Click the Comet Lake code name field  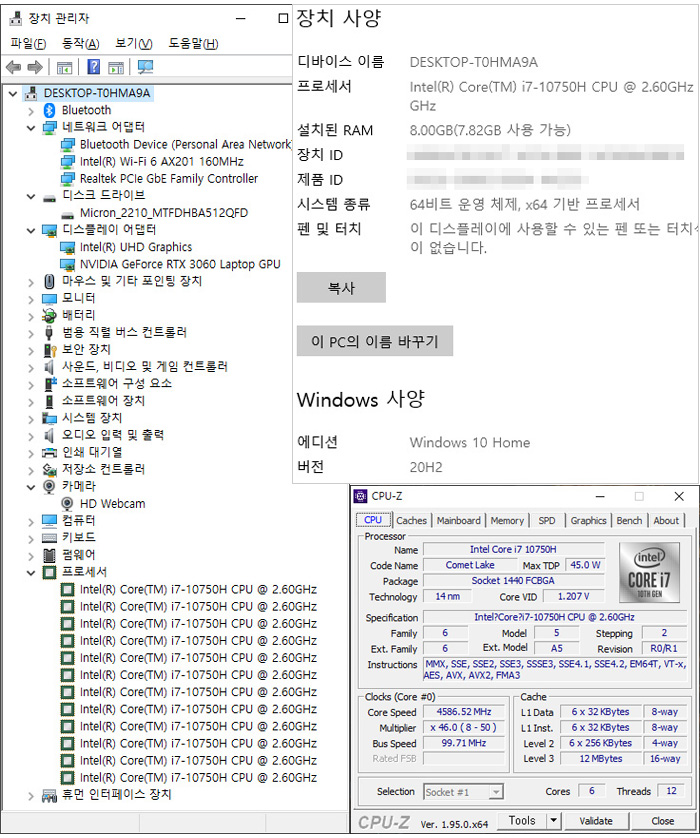click(x=470, y=565)
